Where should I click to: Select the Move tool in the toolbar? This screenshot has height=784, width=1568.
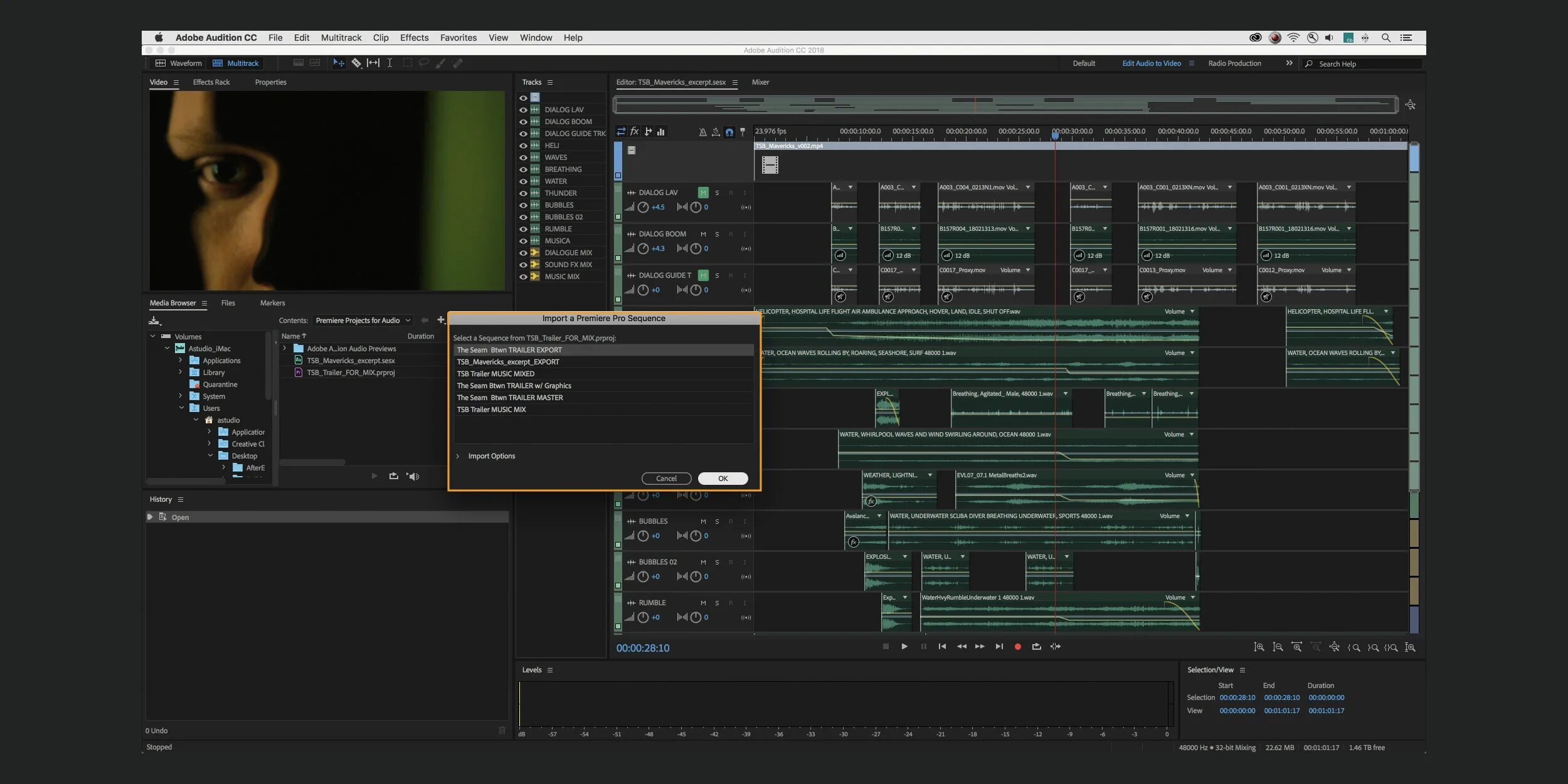coord(339,63)
